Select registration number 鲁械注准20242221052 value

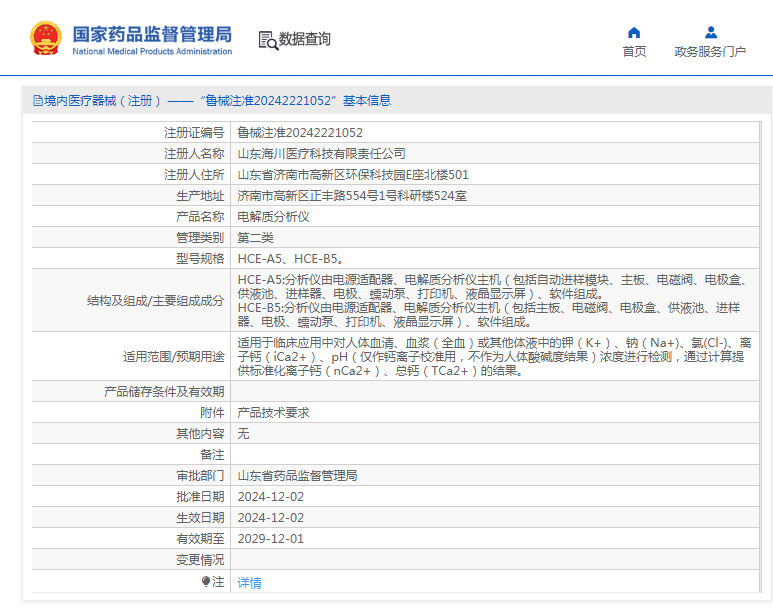pyautogui.click(x=300, y=133)
